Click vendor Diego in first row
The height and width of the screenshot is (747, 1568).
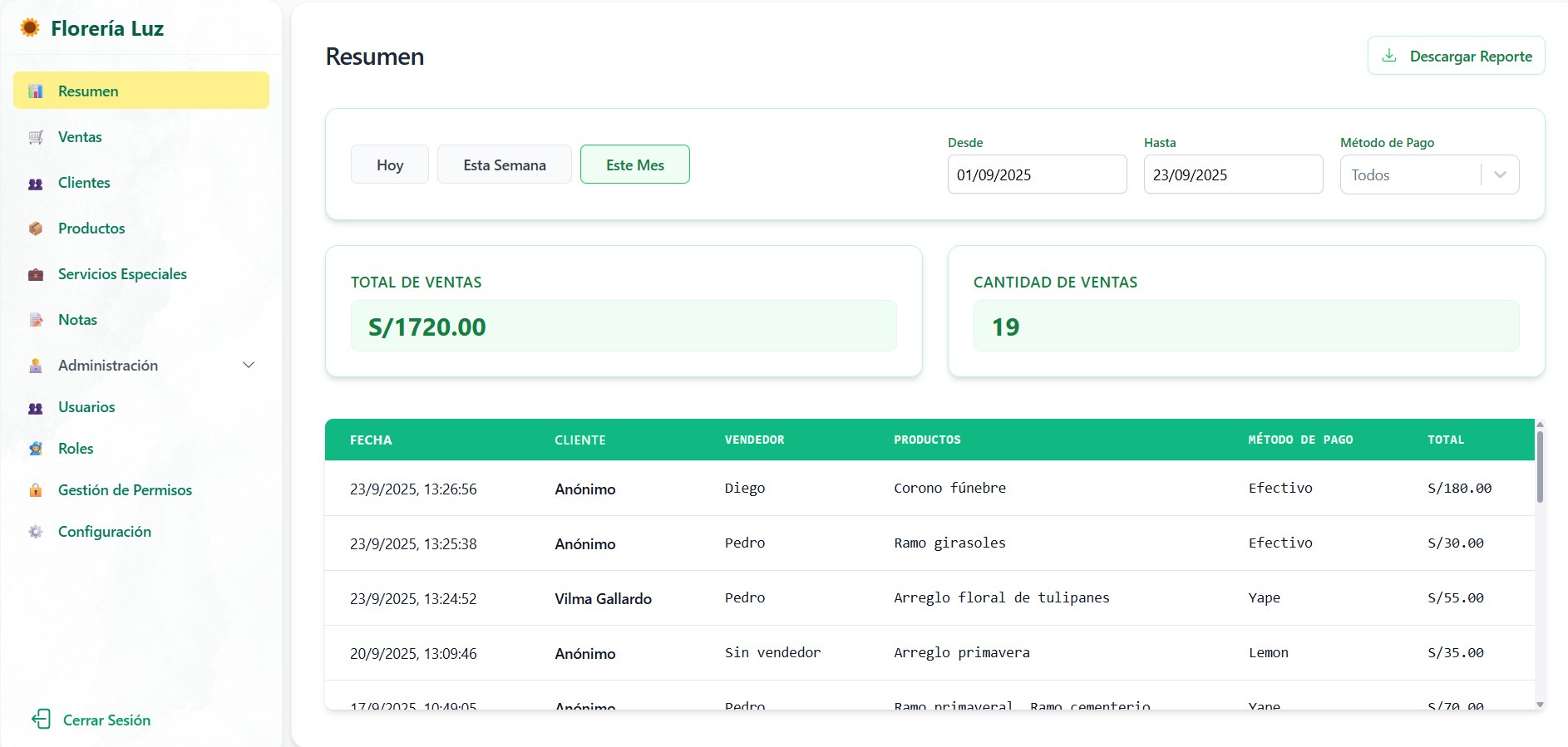(744, 488)
